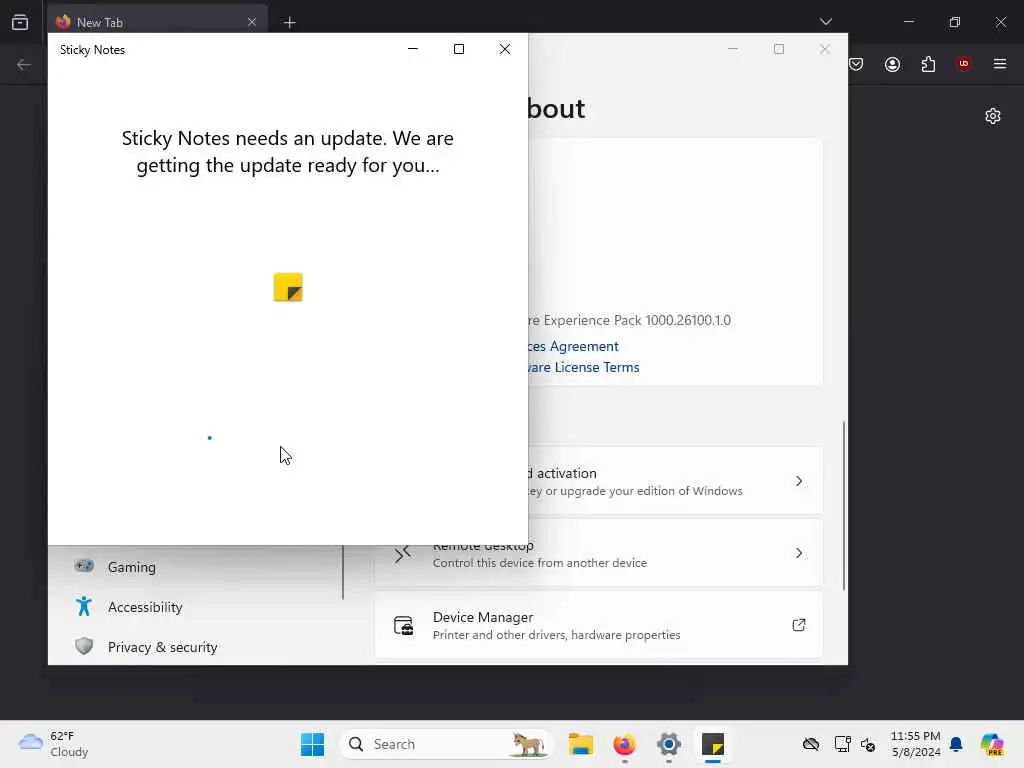Click OneDrive cloud tray icon
This screenshot has width=1024, height=768.
pos(810,744)
